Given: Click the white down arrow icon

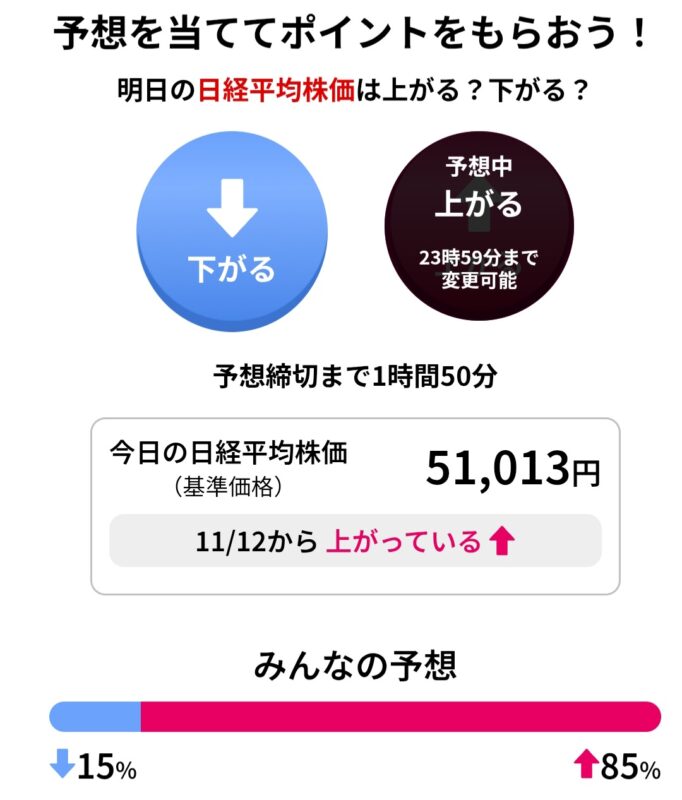Looking at the screenshot, I should pos(232,207).
